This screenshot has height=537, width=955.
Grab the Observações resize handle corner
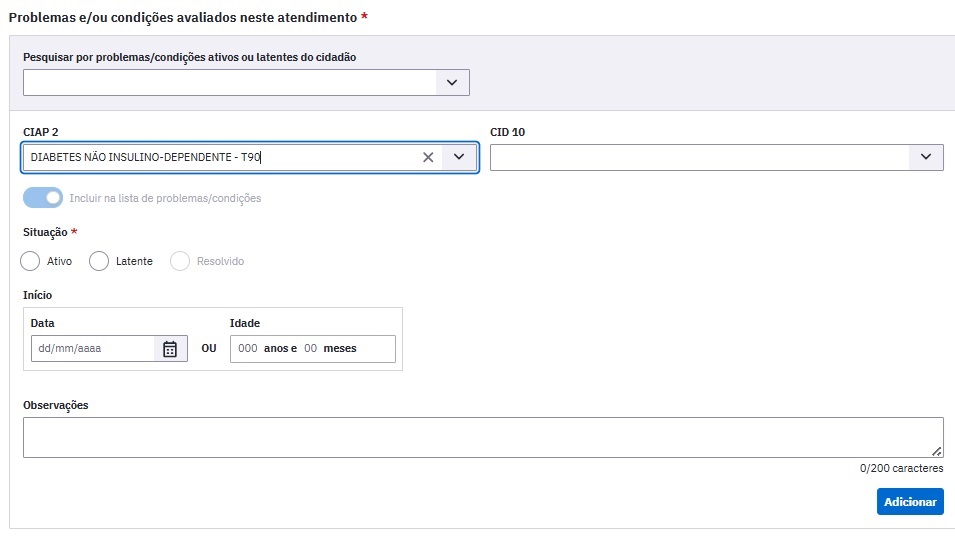(937, 451)
